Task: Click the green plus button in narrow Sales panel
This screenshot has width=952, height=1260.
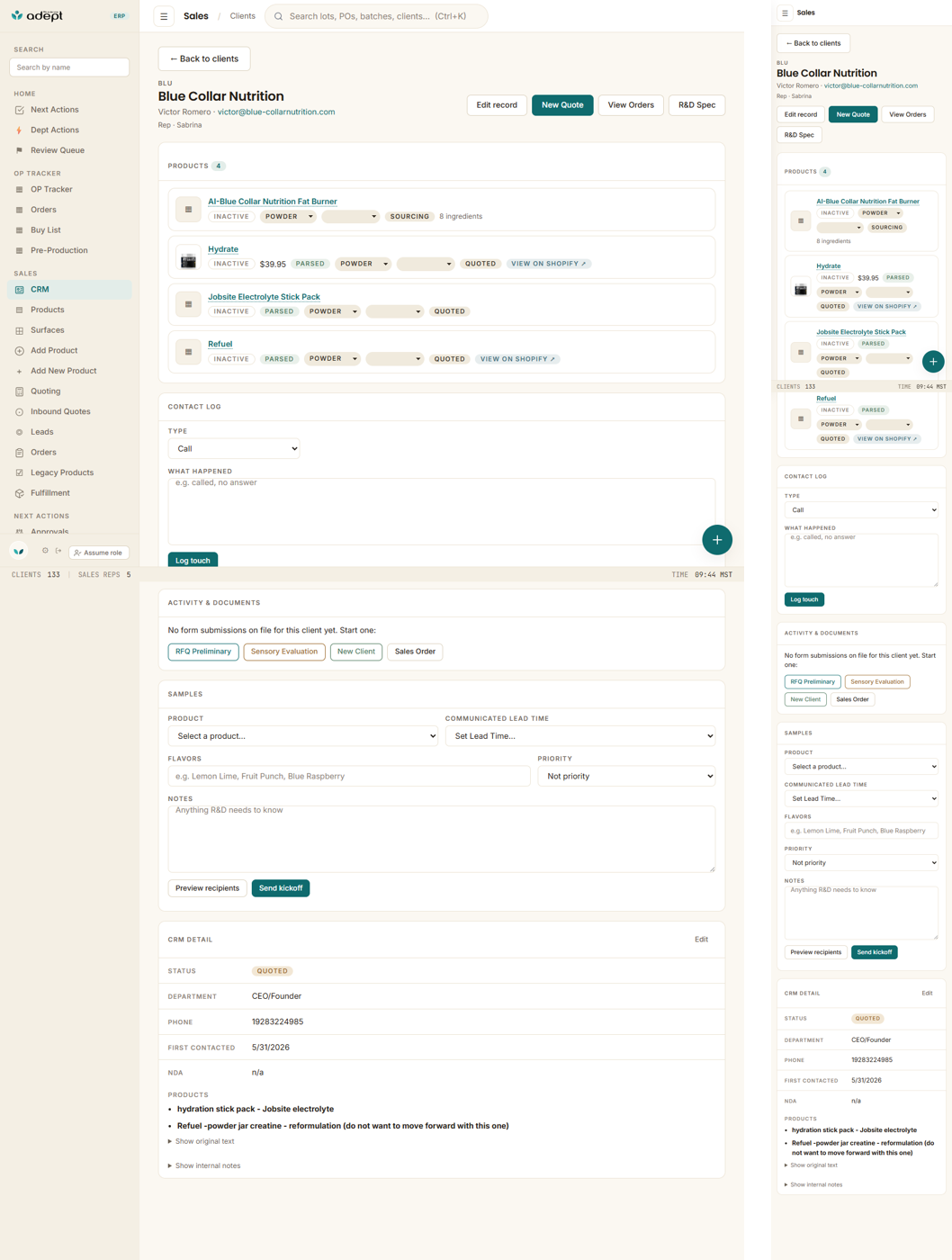Action: tap(933, 362)
